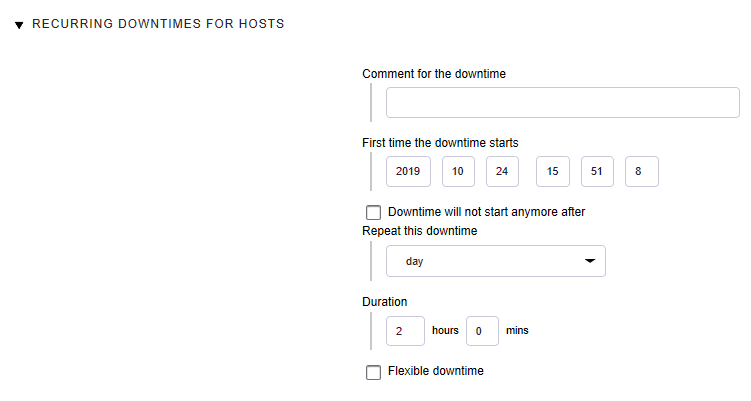Click the 'First time the downtime starts' label
Image resolution: width=751 pixels, height=401 pixels.
point(440,143)
